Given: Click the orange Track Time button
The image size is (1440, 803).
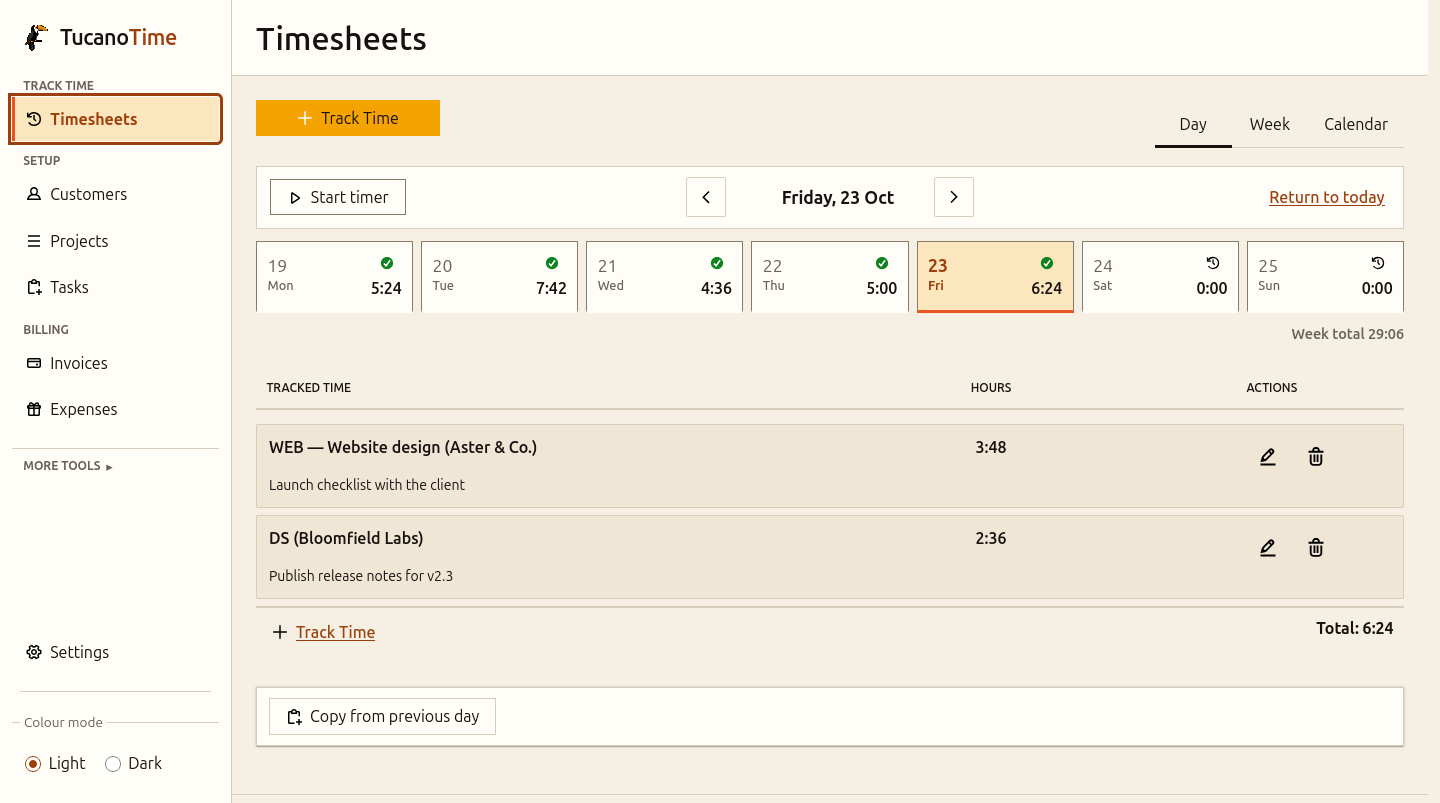Looking at the screenshot, I should tap(348, 118).
